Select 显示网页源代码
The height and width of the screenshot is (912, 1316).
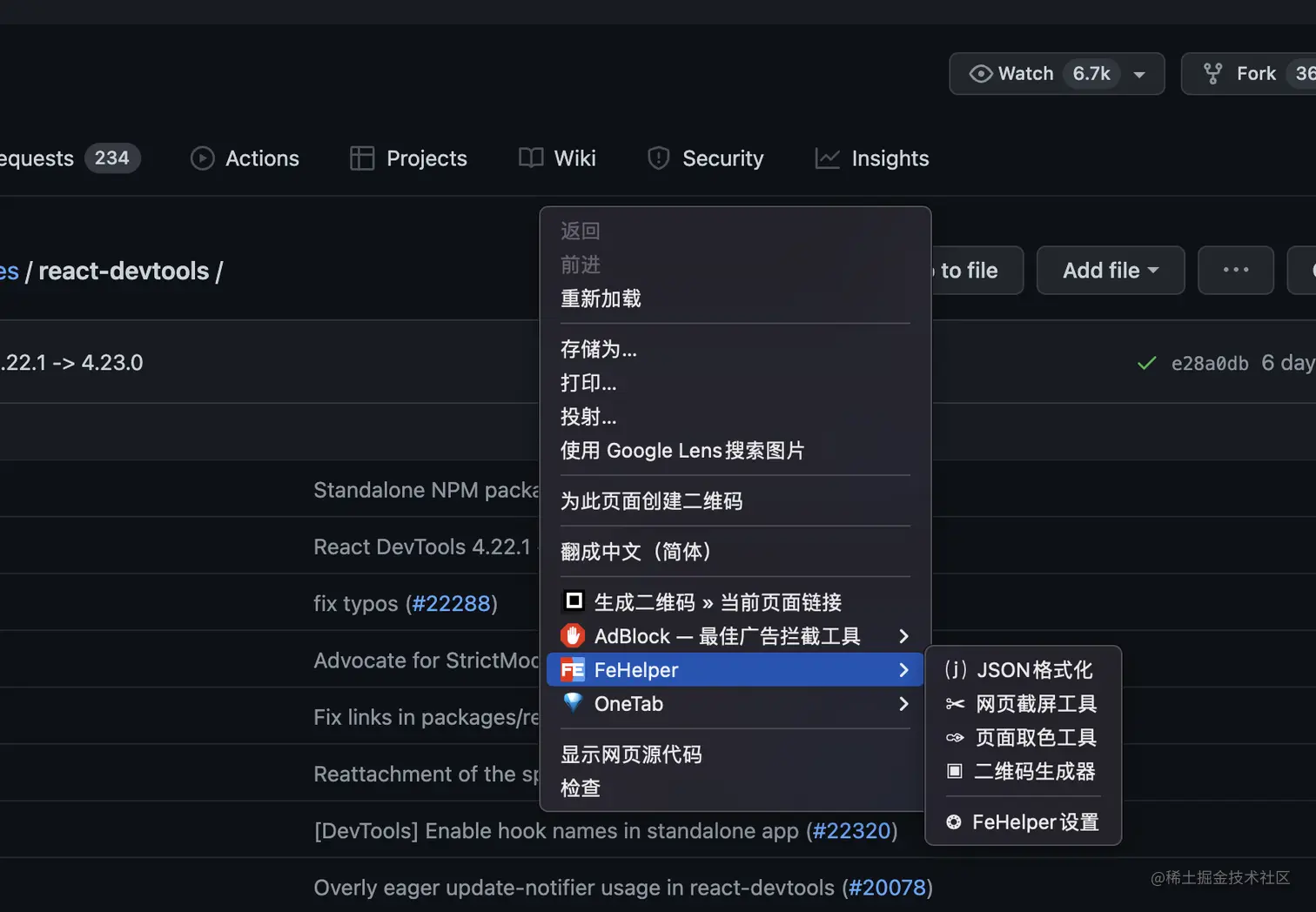(735, 754)
